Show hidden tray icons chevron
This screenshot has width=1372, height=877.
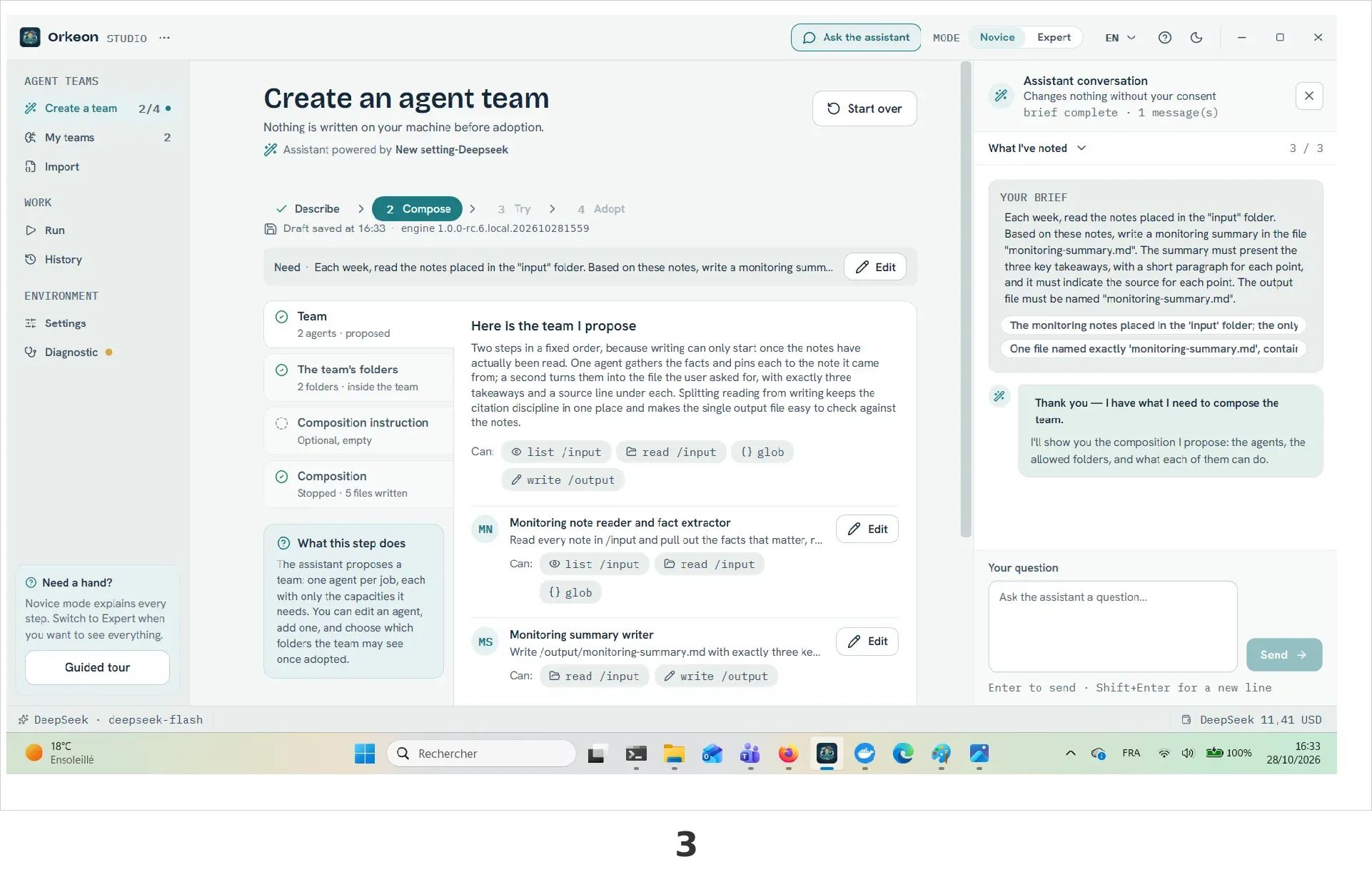coord(1070,753)
